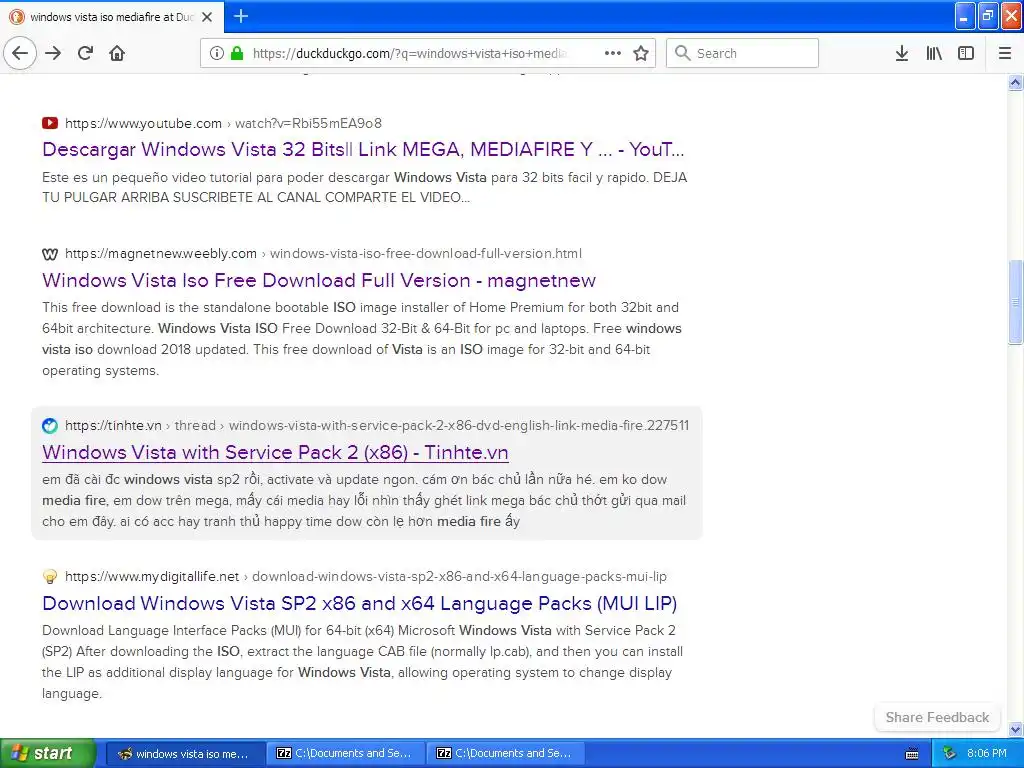Click the green secure connection padlock
Image resolution: width=1024 pixels, height=768 pixels.
(x=237, y=53)
